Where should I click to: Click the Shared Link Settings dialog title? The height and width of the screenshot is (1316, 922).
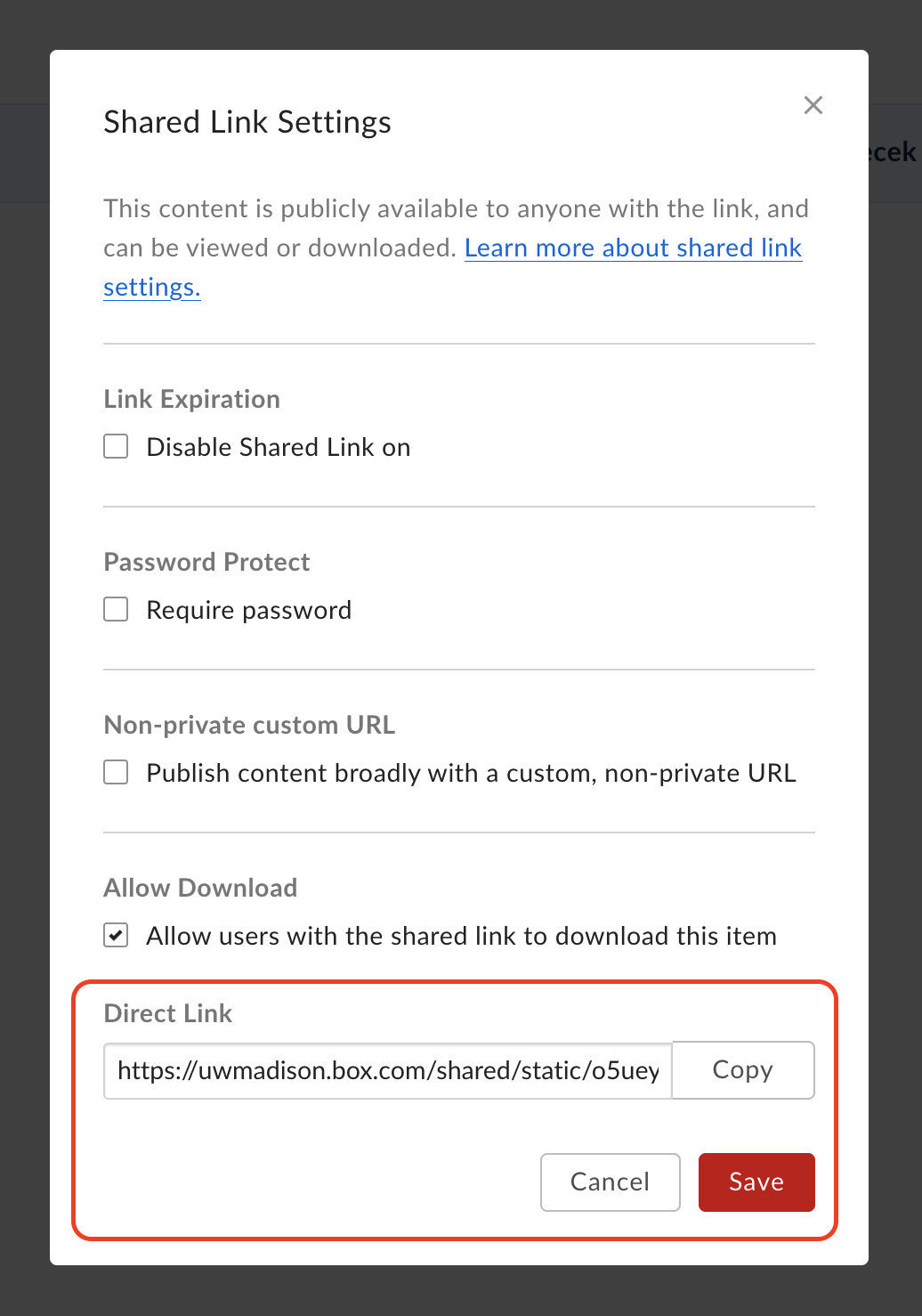(x=247, y=122)
